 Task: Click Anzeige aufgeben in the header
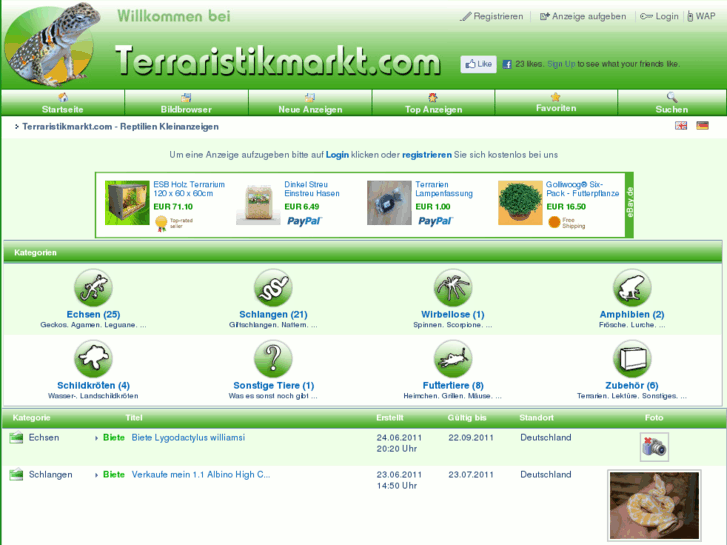[583, 16]
